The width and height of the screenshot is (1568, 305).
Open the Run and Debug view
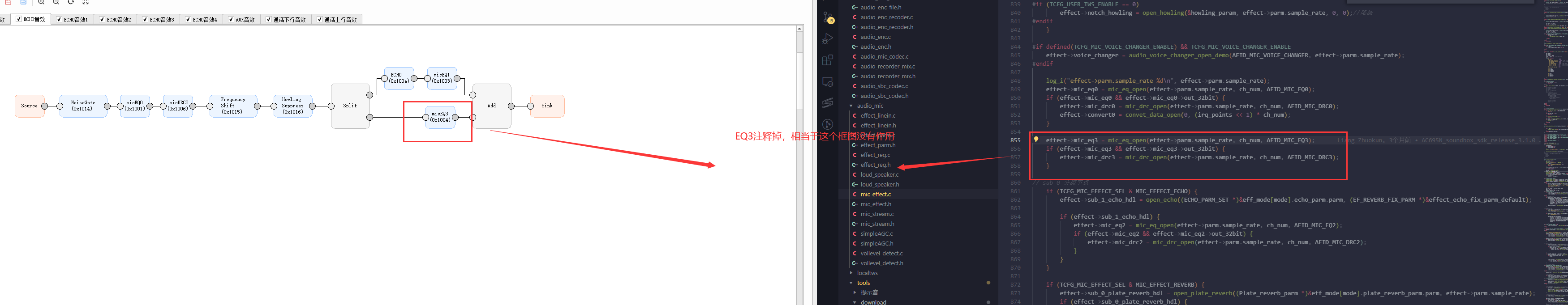(828, 39)
